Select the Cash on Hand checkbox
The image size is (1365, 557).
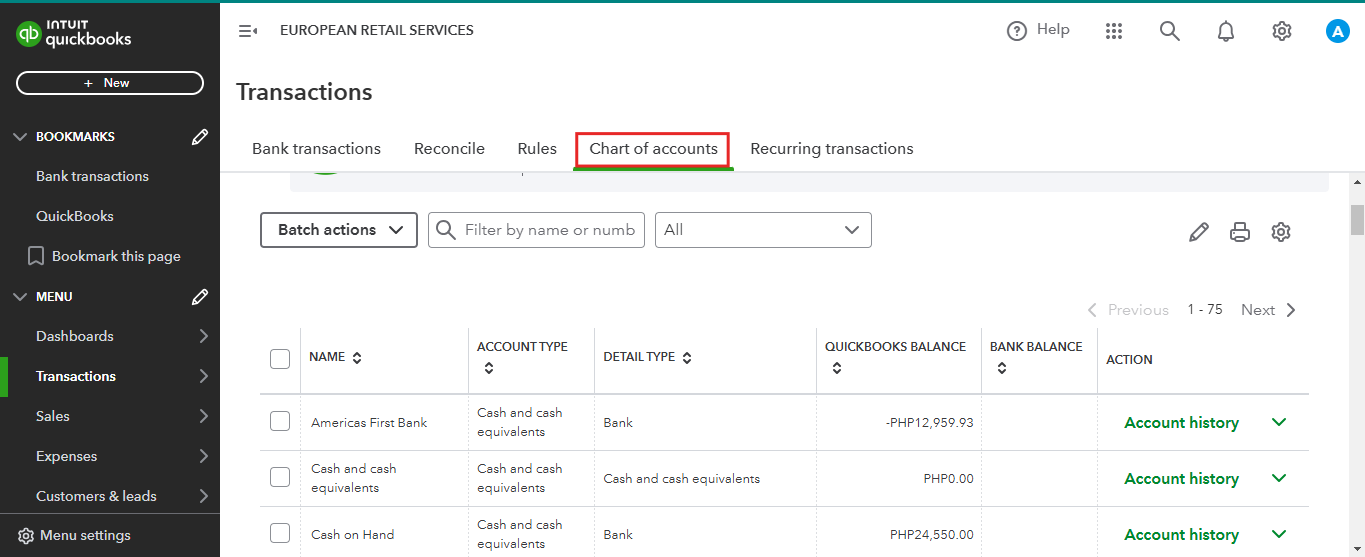click(x=280, y=534)
